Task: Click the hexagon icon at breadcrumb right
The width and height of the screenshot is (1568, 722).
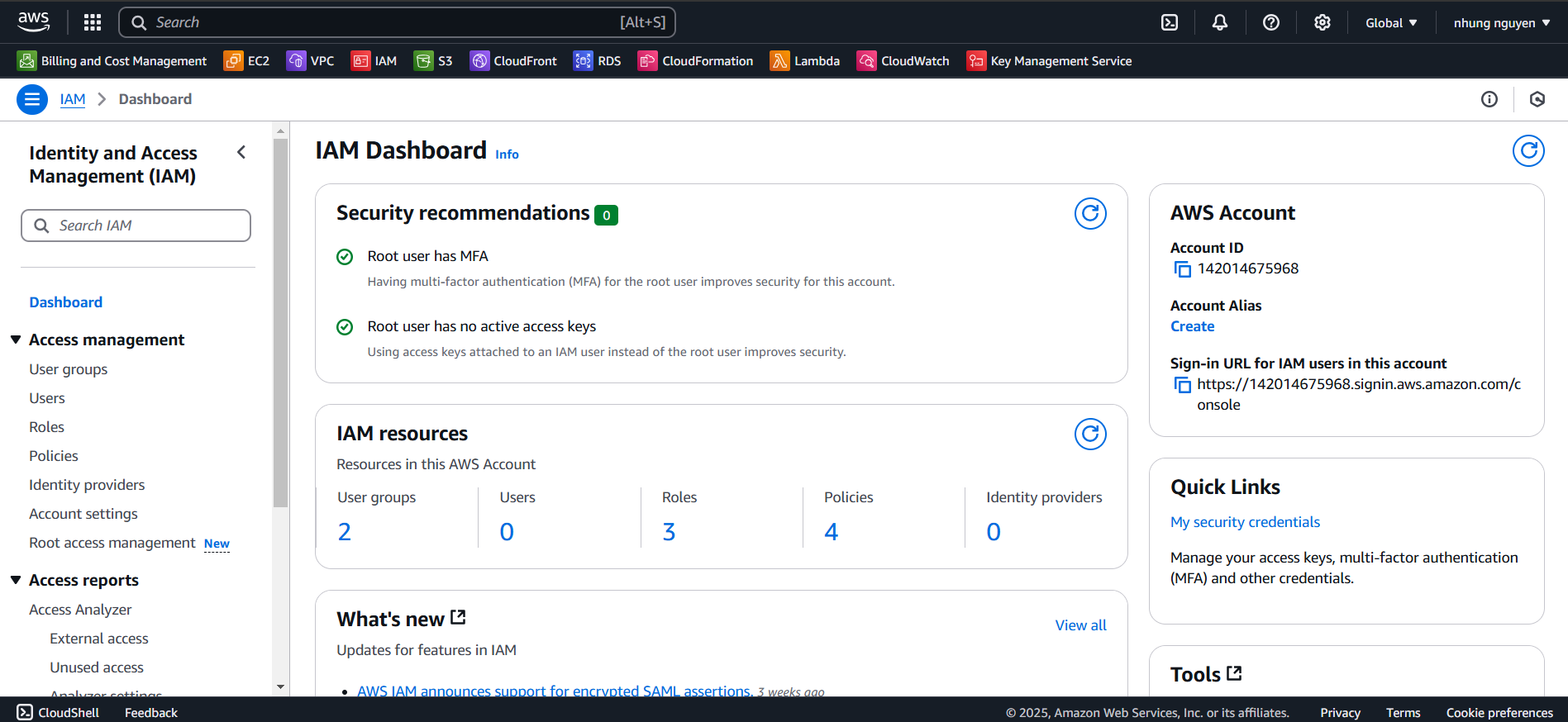Action: click(1537, 99)
